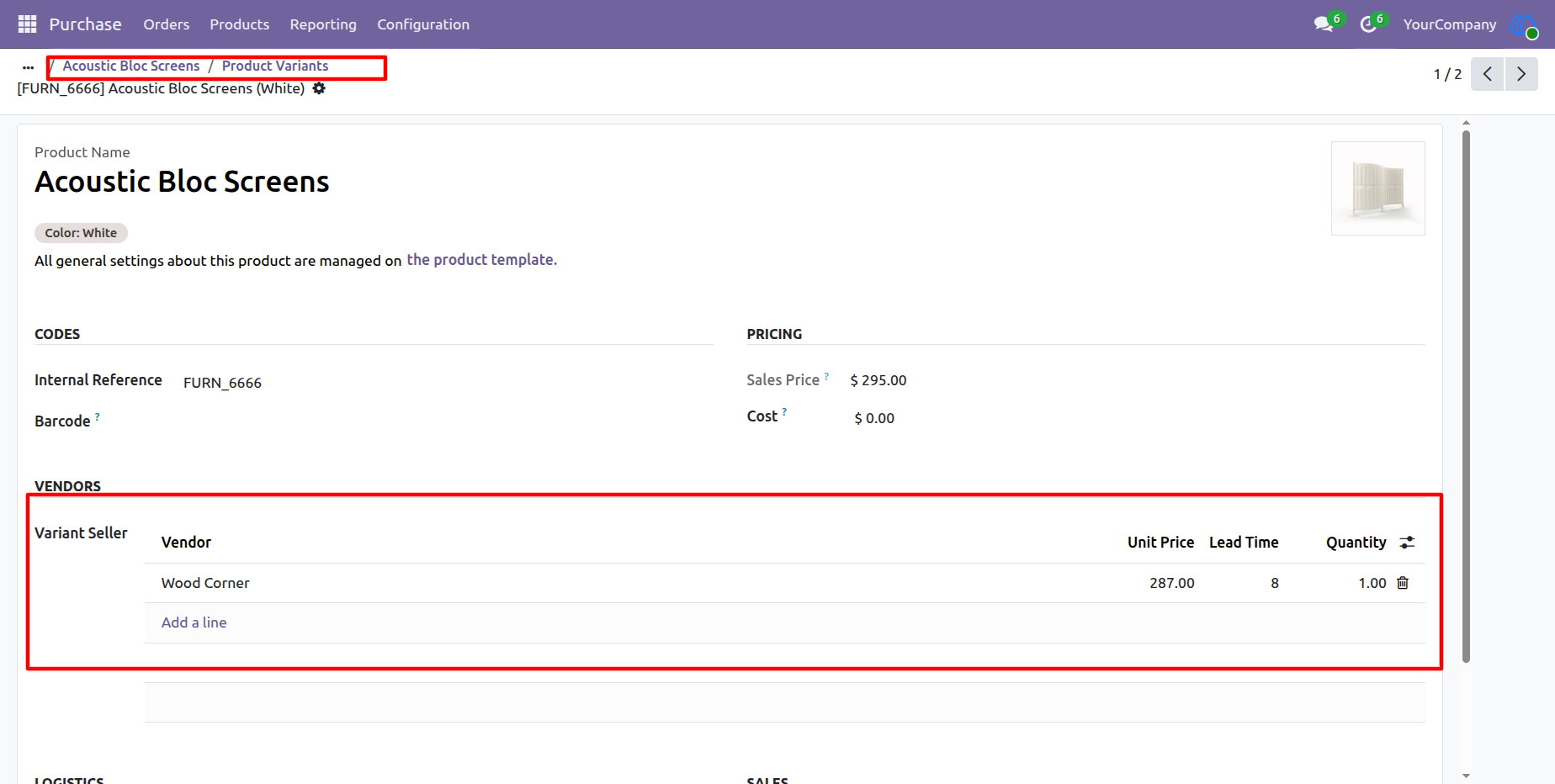Click the Barcode help question mark
The height and width of the screenshot is (784, 1555).
tap(98, 416)
